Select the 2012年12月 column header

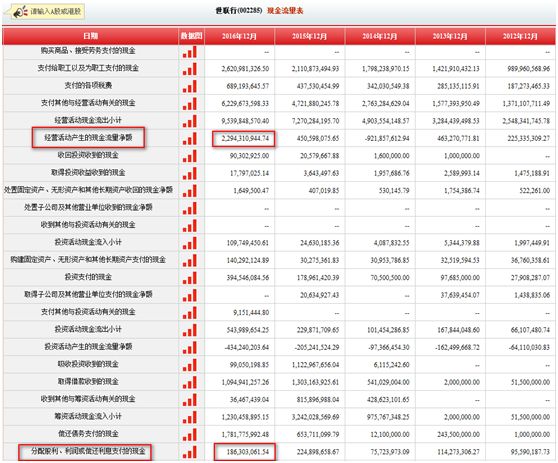520,36
